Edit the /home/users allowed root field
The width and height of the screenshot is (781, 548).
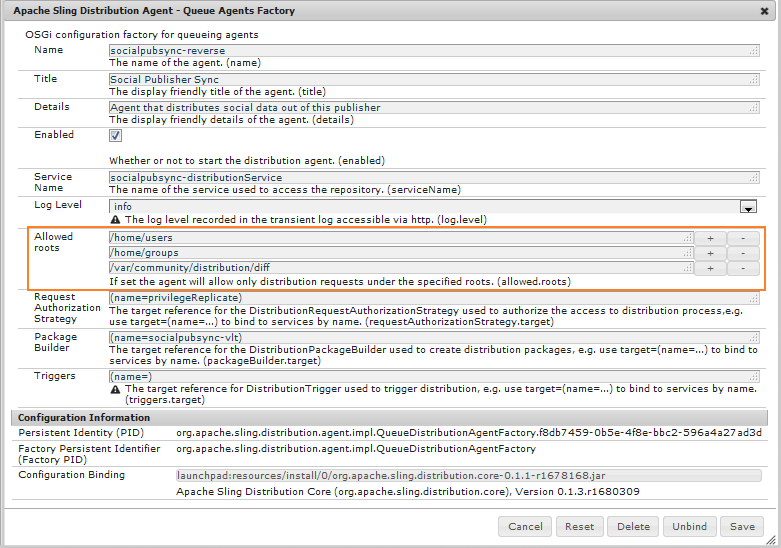tap(401, 238)
